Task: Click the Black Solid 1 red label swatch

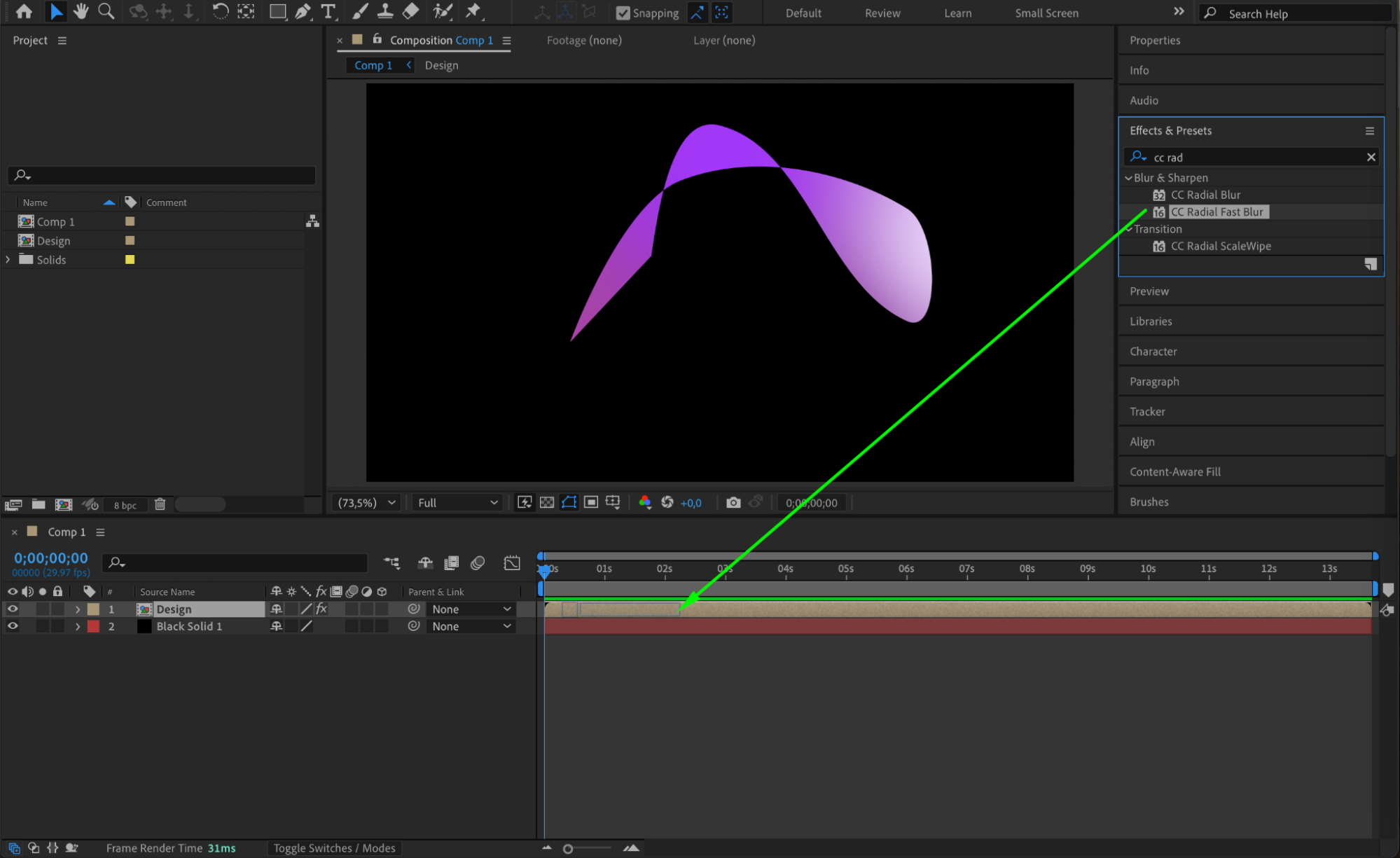Action: click(x=93, y=626)
